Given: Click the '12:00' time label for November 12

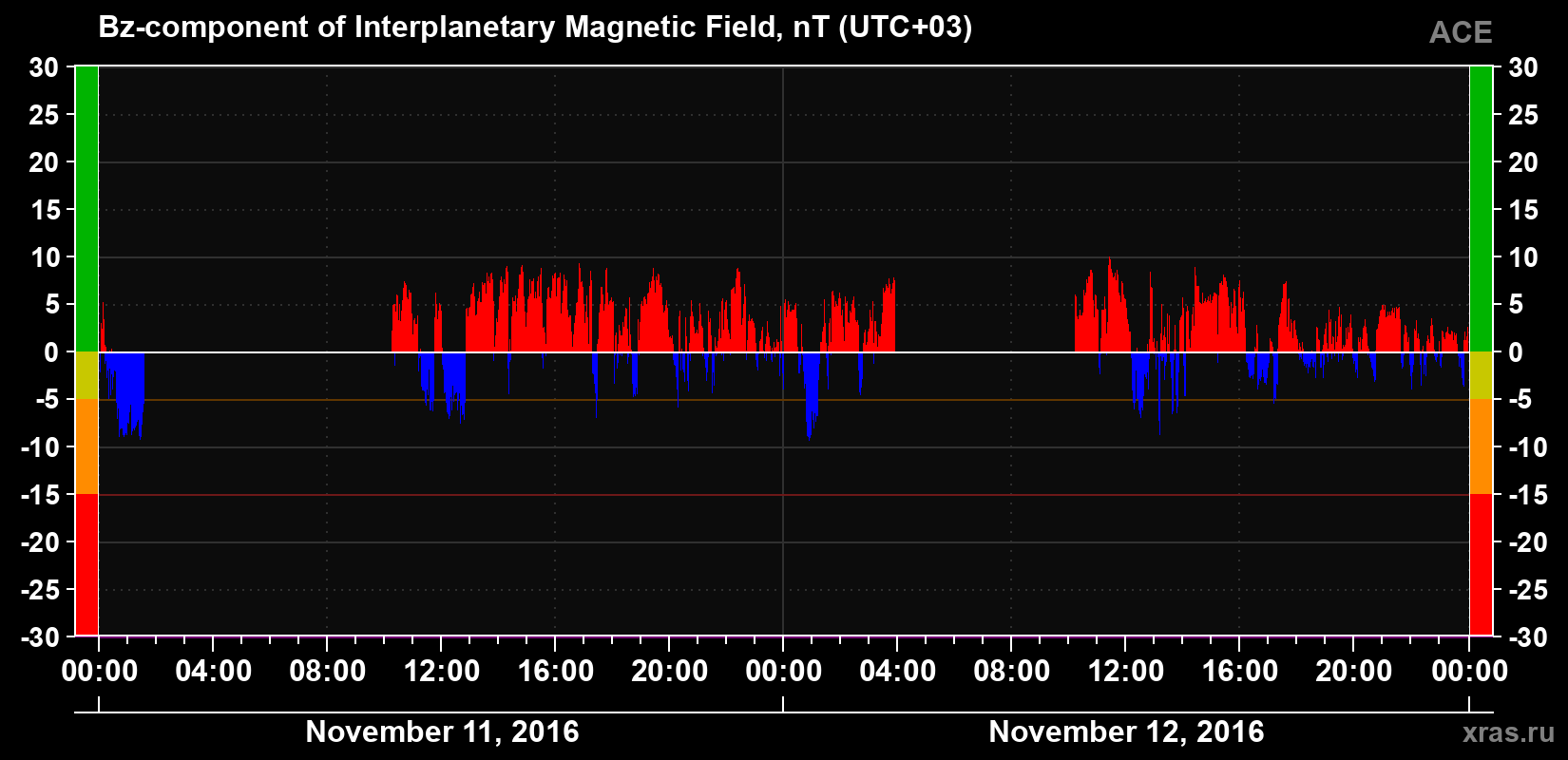Looking at the screenshot, I should click(1126, 672).
